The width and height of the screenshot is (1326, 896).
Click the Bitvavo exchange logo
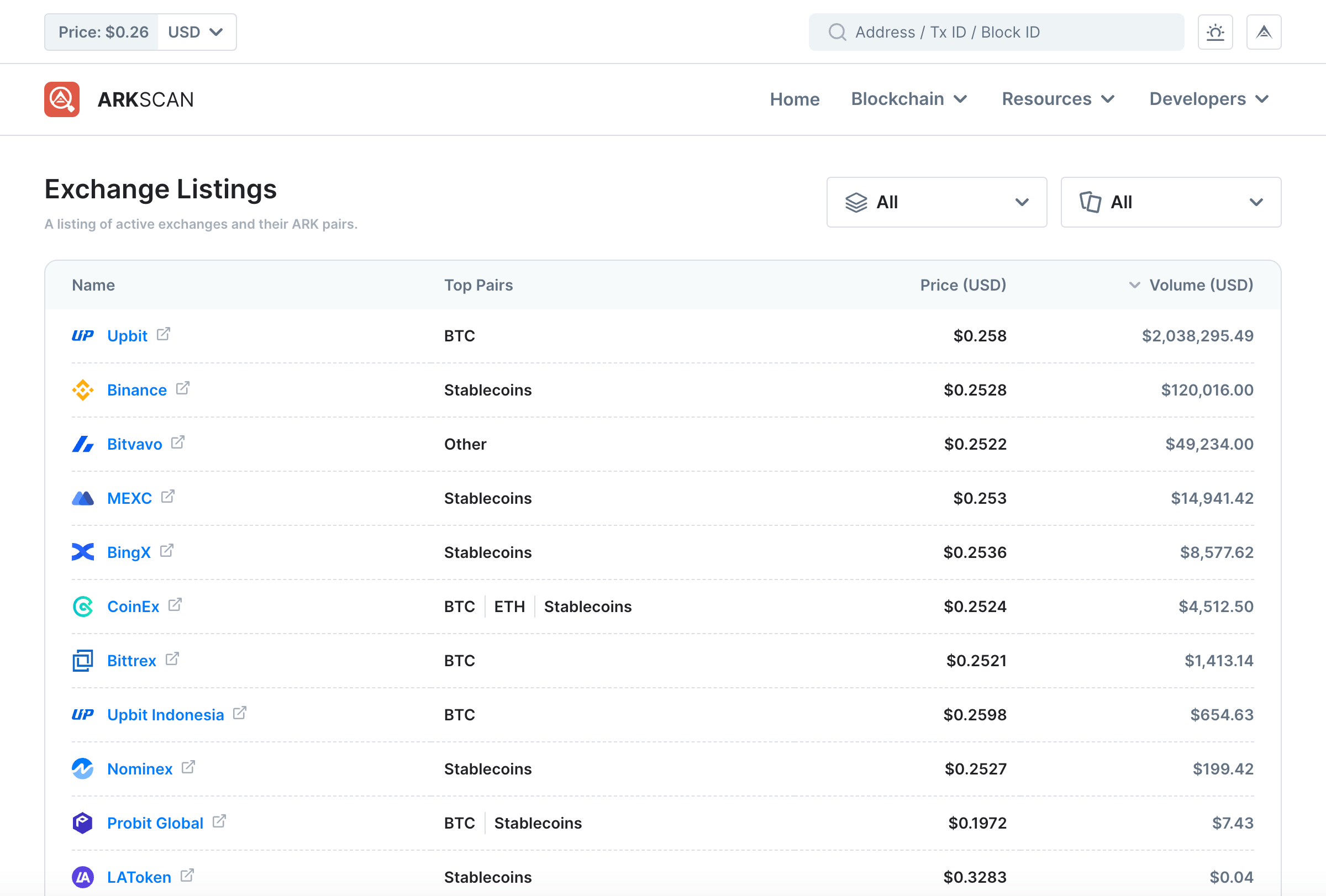83,444
